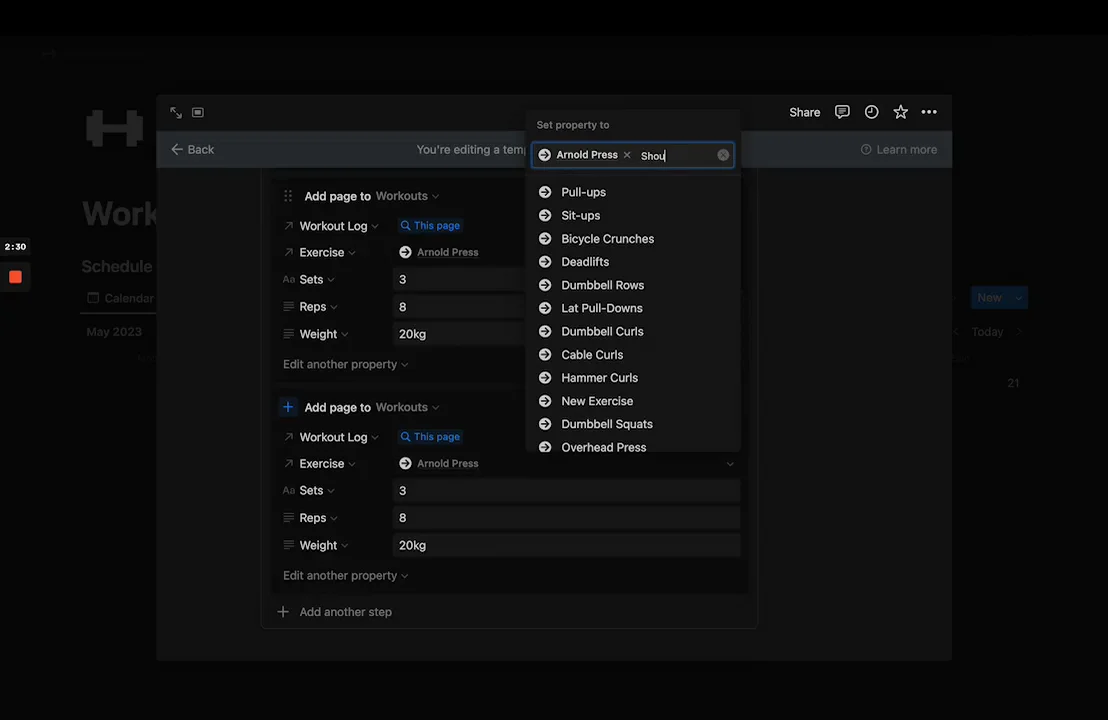Click the Share button
1108x720 pixels.
[x=804, y=112]
